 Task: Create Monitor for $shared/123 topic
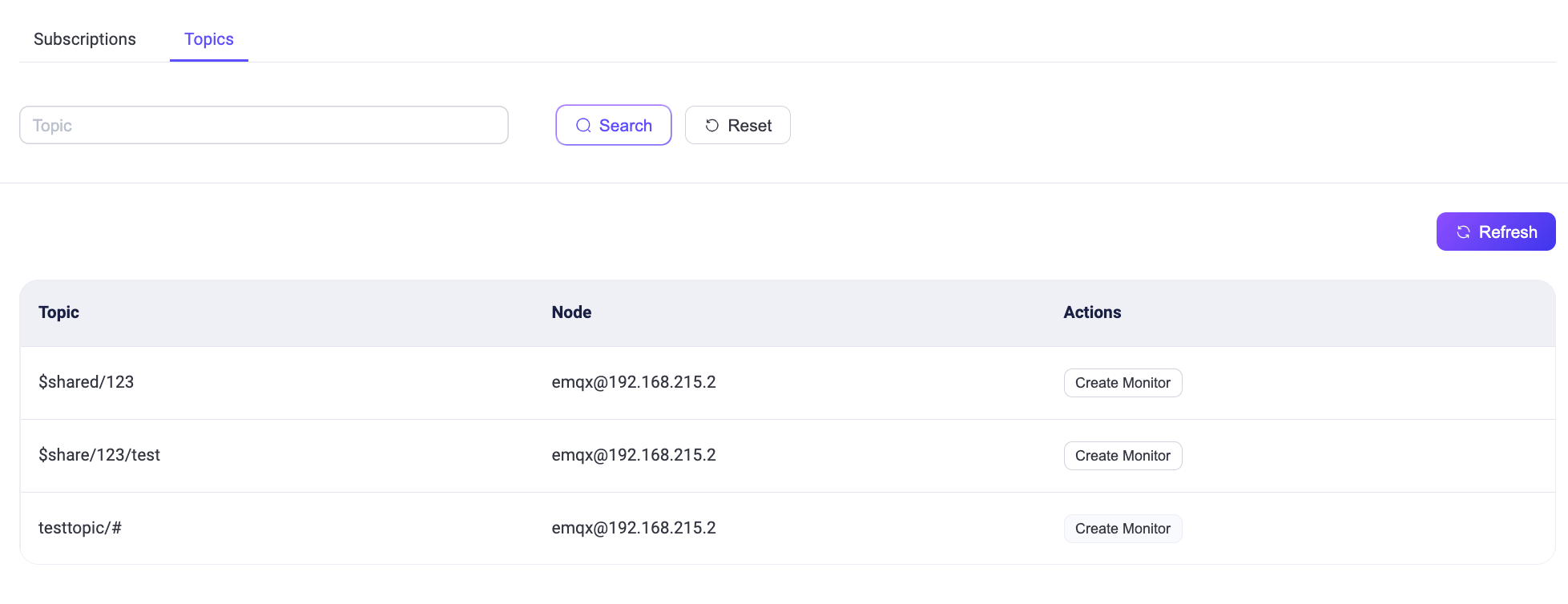click(x=1123, y=383)
